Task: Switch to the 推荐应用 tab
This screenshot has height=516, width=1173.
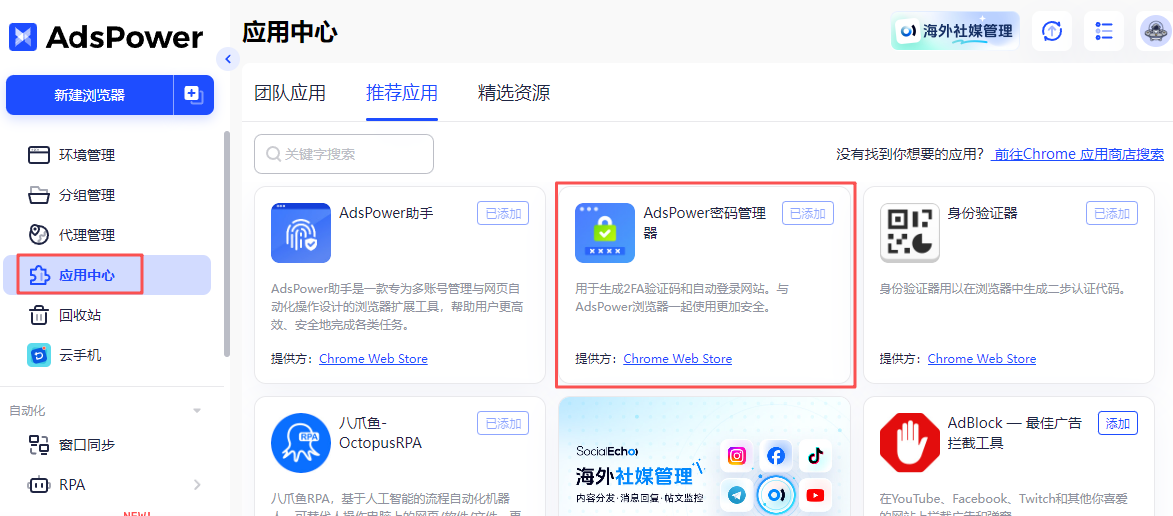Action: [402, 93]
